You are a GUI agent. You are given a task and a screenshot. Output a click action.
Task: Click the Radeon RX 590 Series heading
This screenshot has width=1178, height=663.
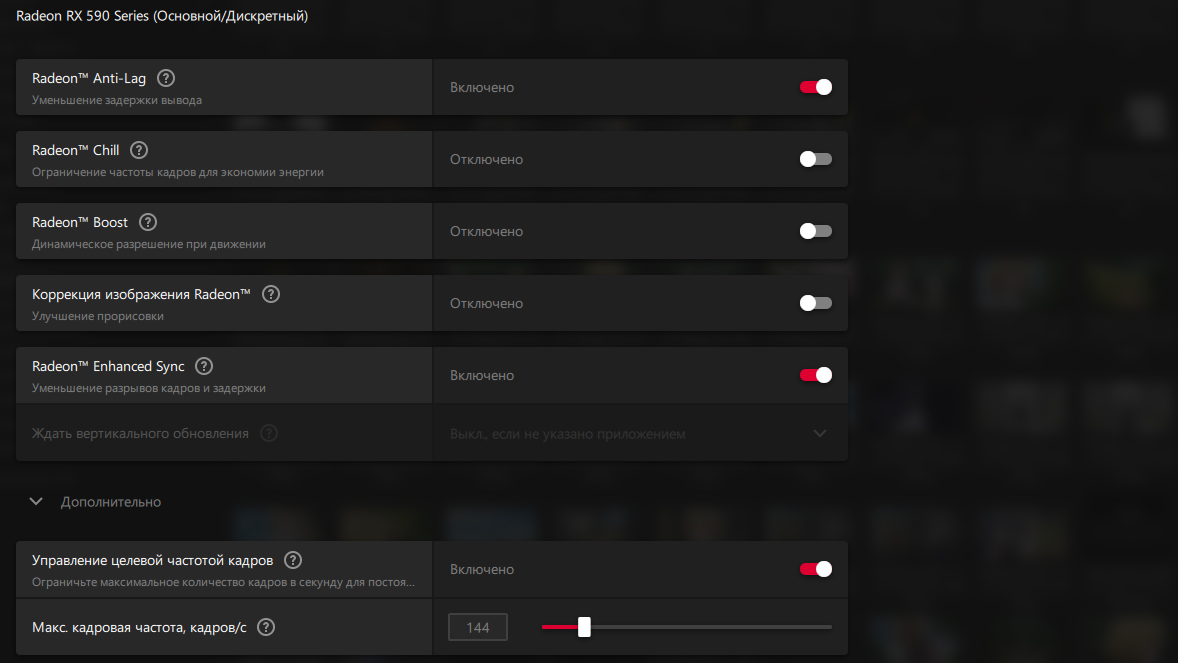[x=162, y=16]
